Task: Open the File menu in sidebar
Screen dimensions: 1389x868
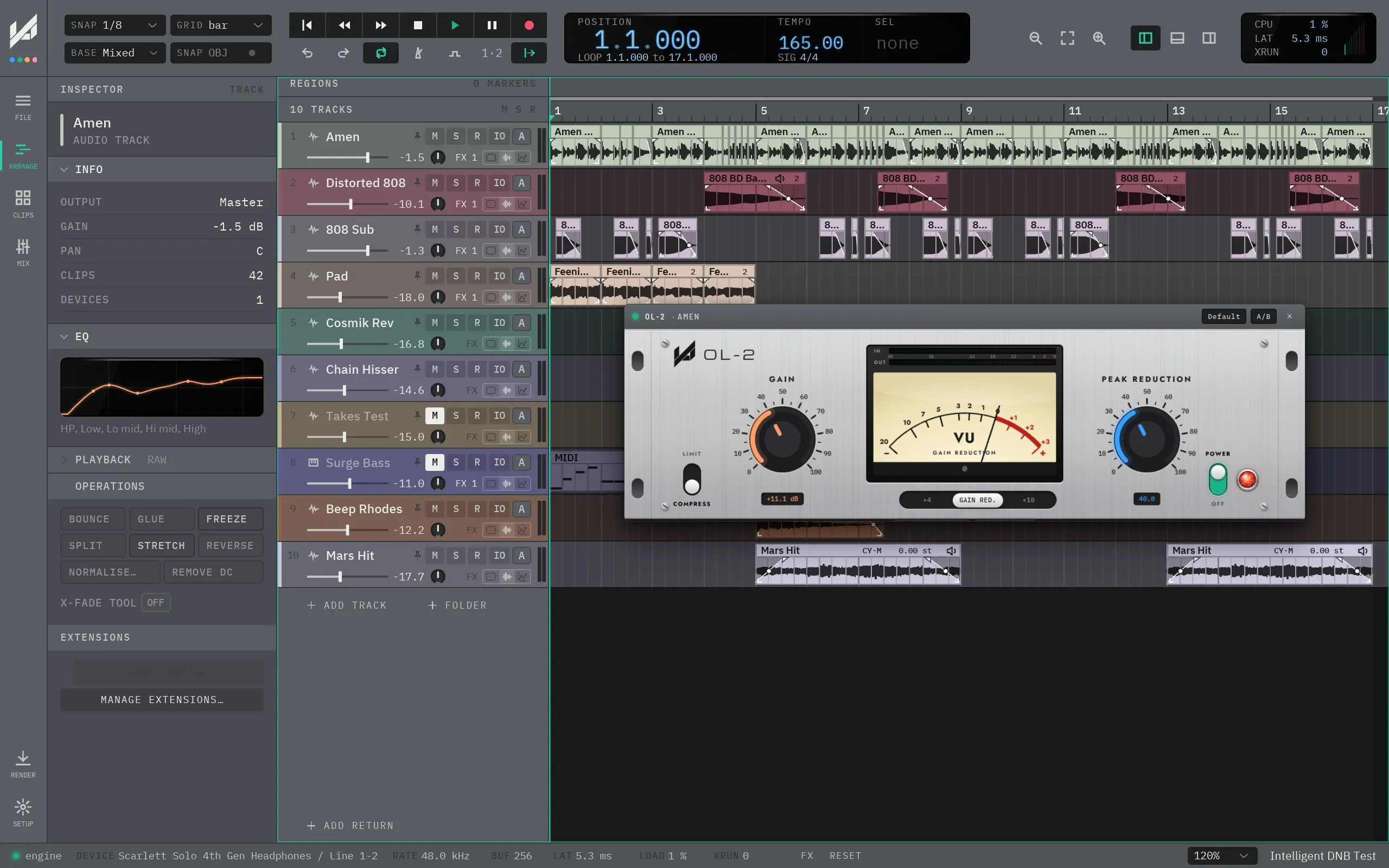Action: click(23, 107)
